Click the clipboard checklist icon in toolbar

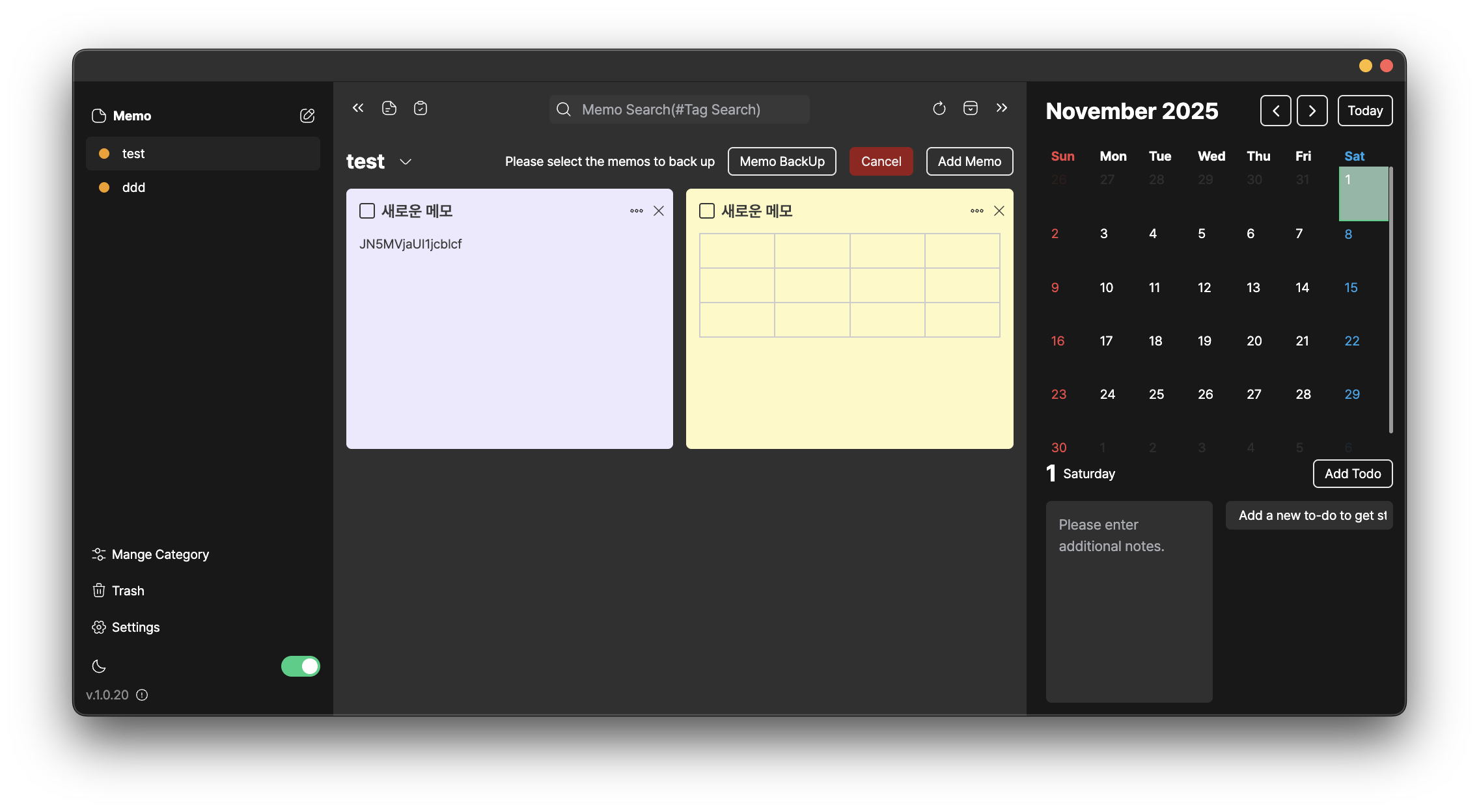point(421,108)
